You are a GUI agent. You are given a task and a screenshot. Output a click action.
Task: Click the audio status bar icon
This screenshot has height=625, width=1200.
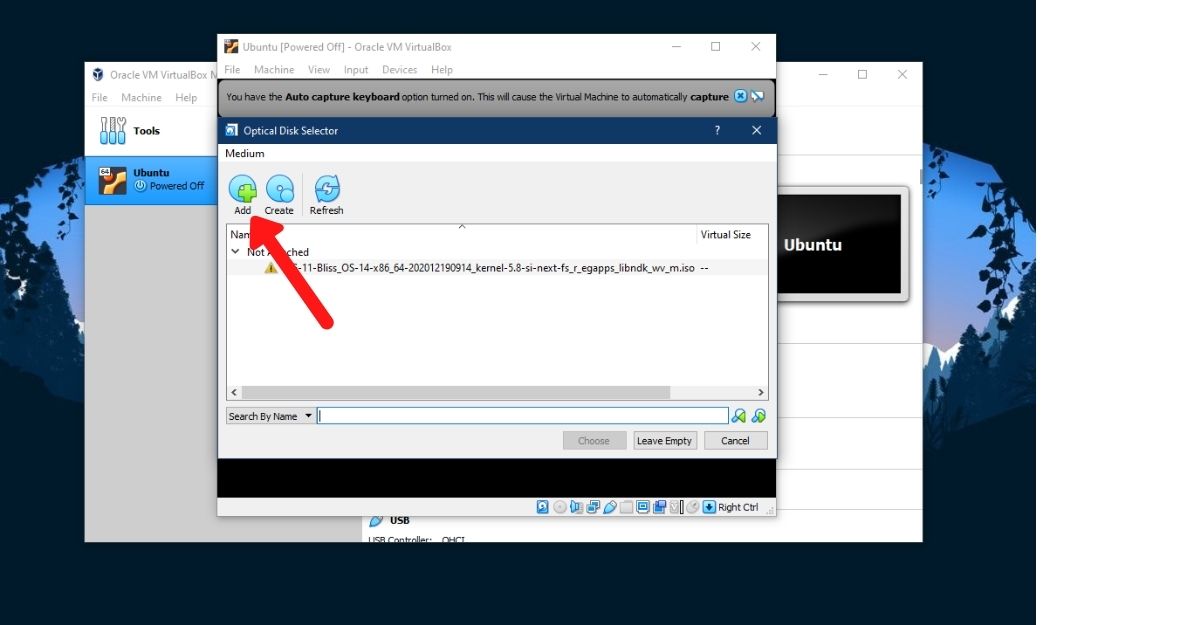[577, 507]
